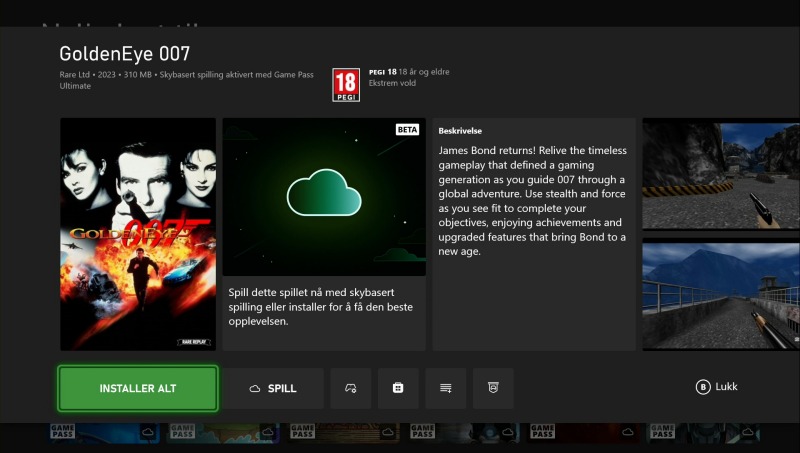Click the B Lukk close prompt
This screenshot has height=453, width=800.
[x=716, y=387]
